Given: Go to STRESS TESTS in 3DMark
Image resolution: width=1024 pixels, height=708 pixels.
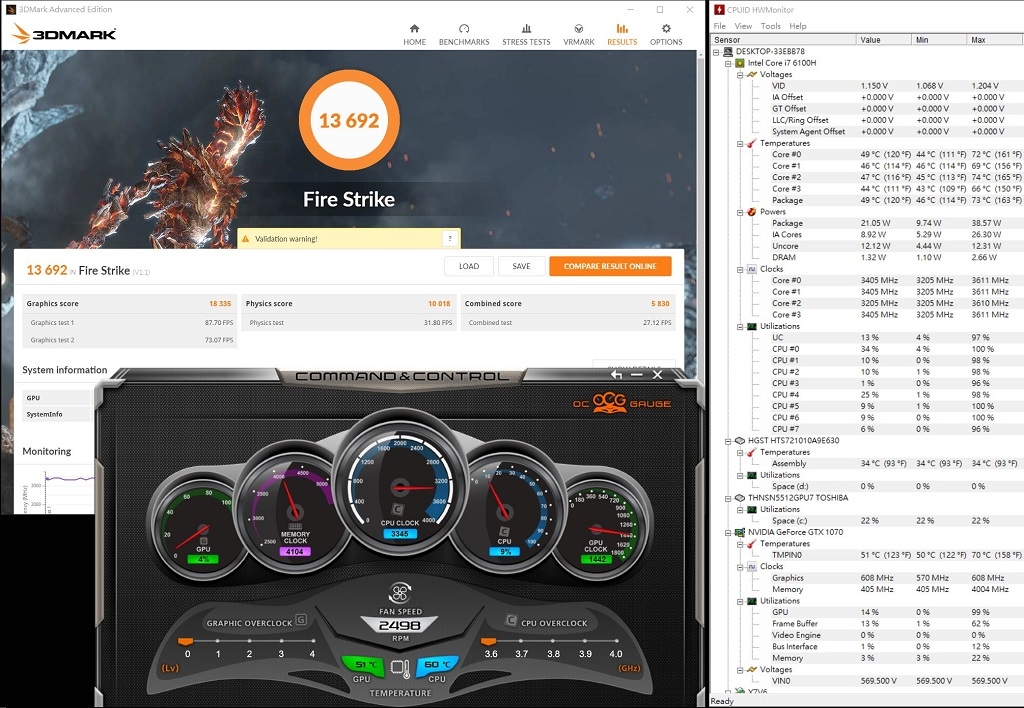Looking at the screenshot, I should tap(526, 35).
